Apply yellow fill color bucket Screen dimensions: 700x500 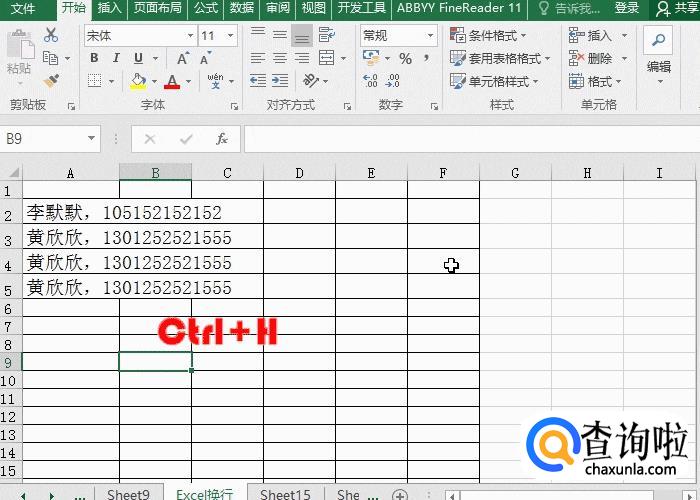[x=138, y=81]
